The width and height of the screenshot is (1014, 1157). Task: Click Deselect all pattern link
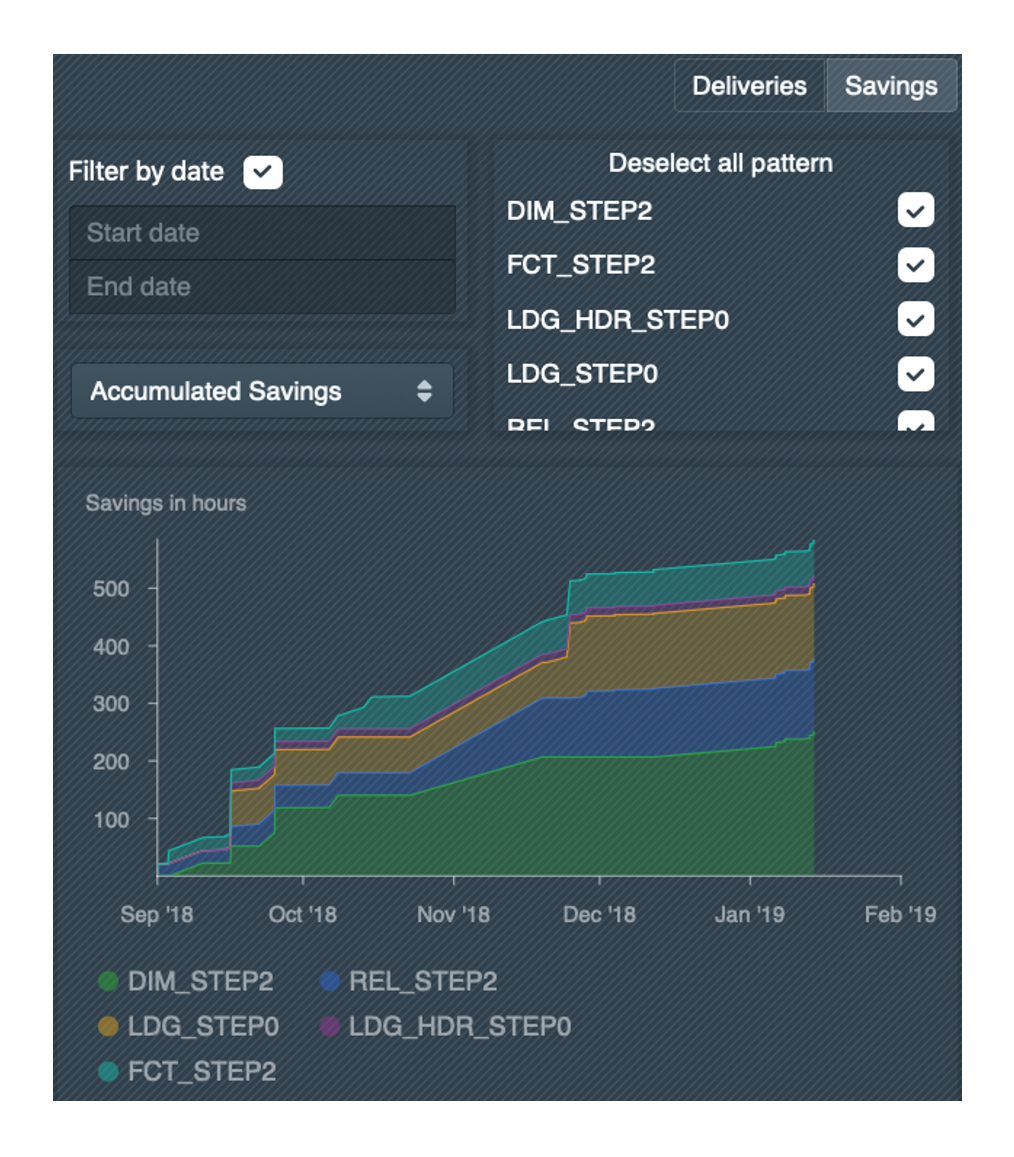coord(720,163)
